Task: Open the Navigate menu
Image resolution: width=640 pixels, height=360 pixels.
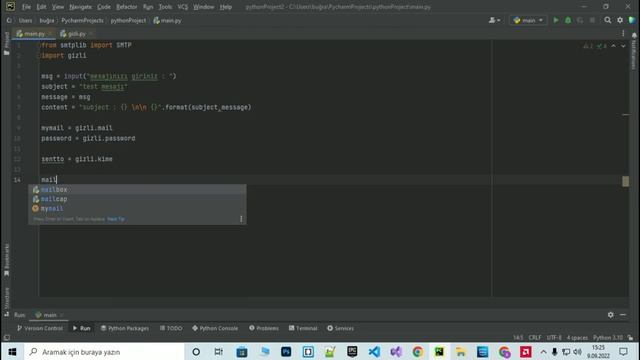Action: point(80,7)
